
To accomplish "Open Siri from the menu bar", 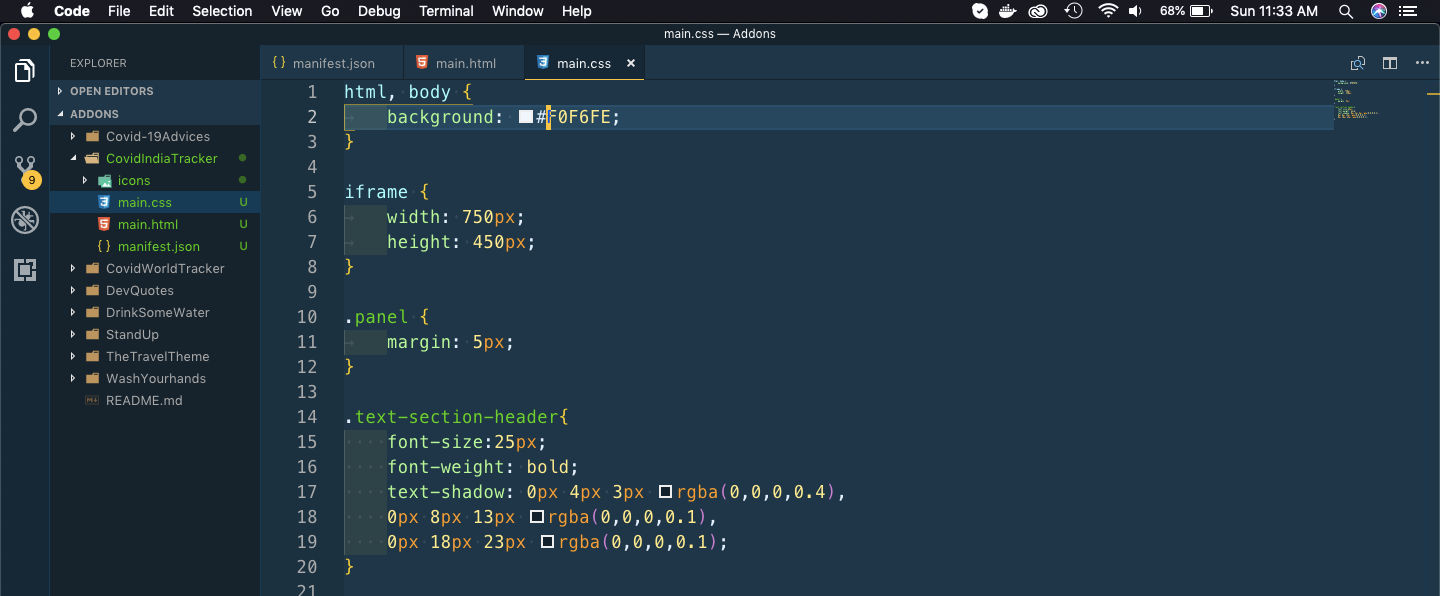I will pos(1379,11).
